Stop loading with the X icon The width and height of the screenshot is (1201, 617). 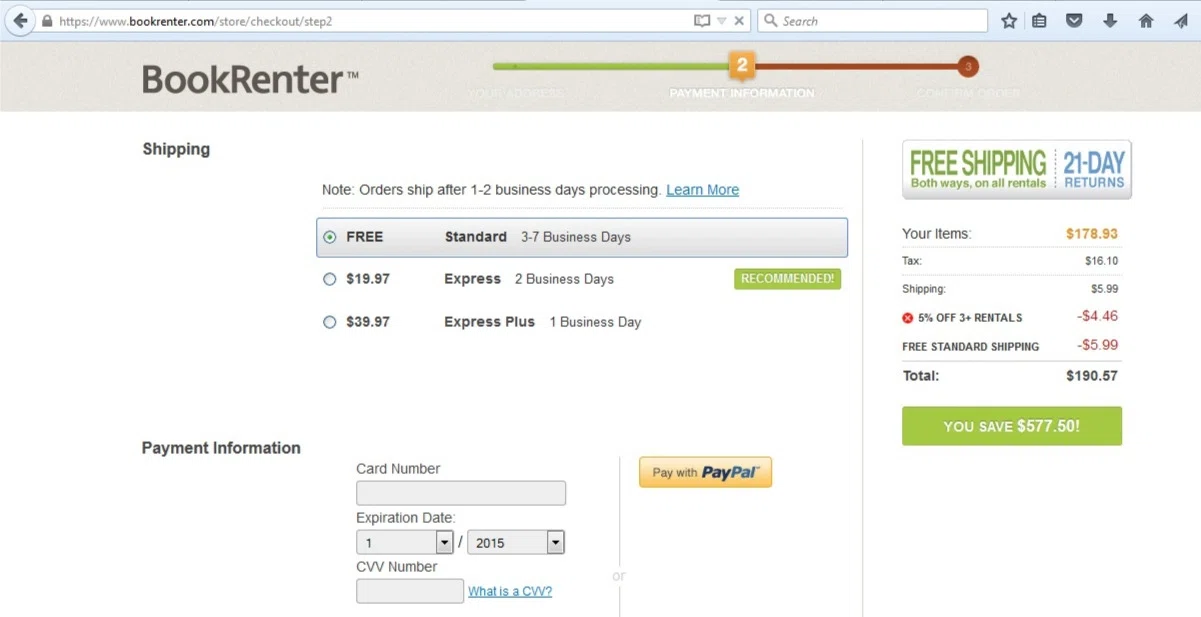(x=739, y=20)
